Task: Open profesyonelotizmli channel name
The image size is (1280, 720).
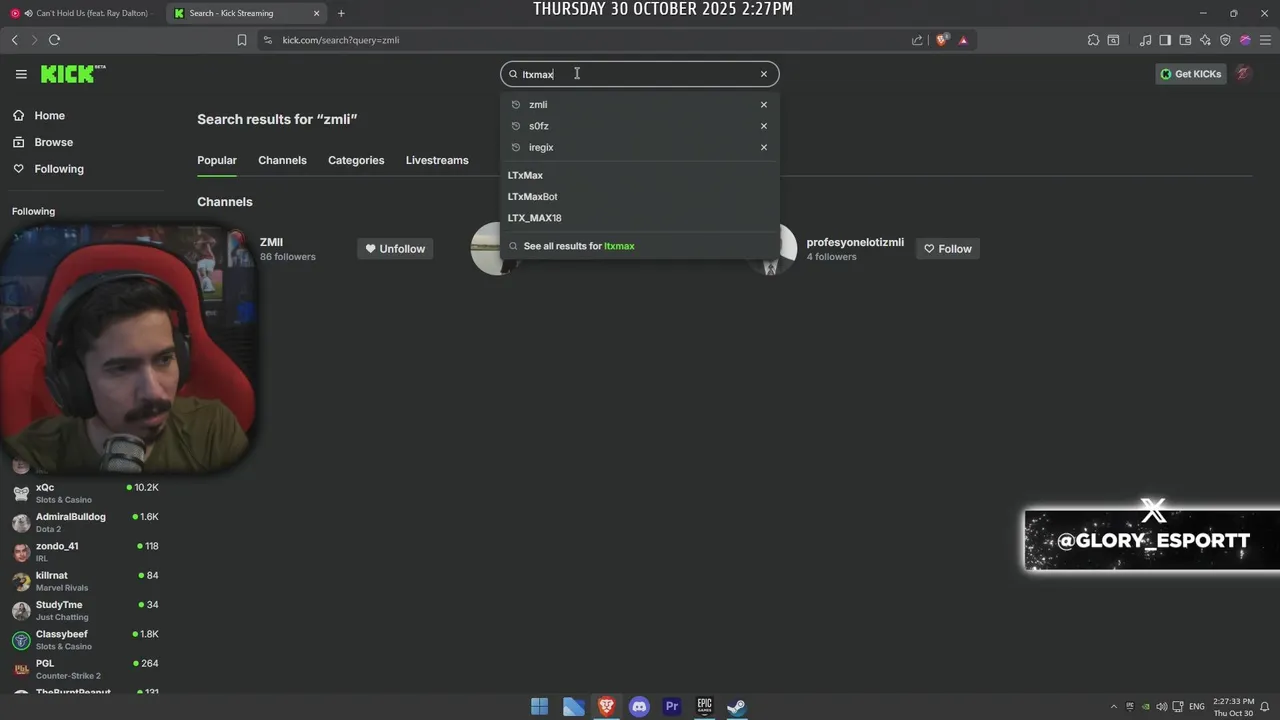Action: point(855,242)
